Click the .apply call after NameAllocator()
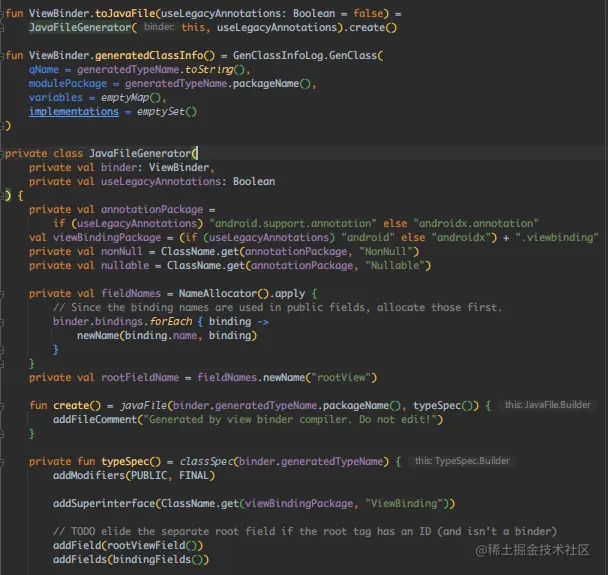Viewport: 608px width, 575px height. (287, 293)
